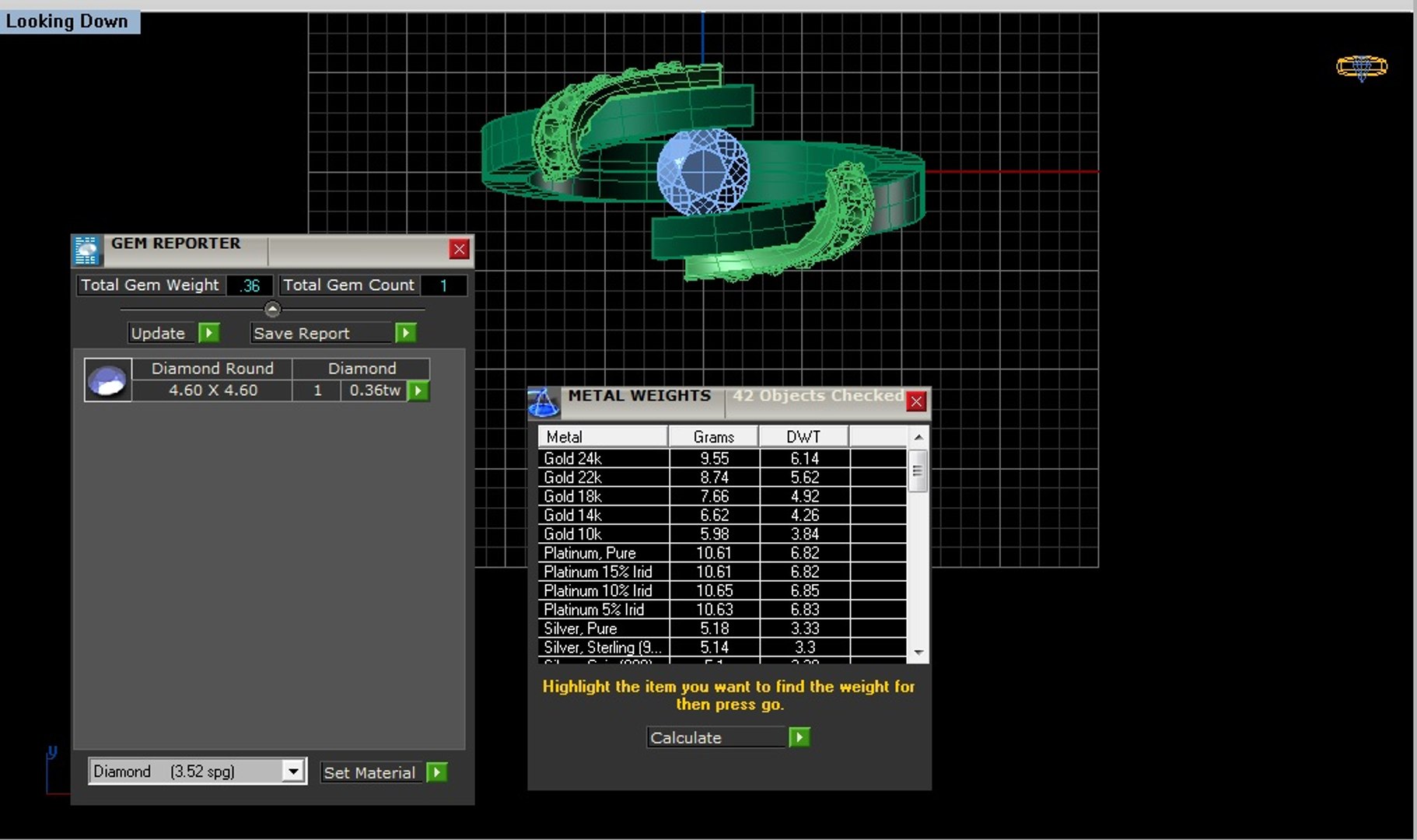Click the ring preview icon in viewport corner

(x=1362, y=67)
